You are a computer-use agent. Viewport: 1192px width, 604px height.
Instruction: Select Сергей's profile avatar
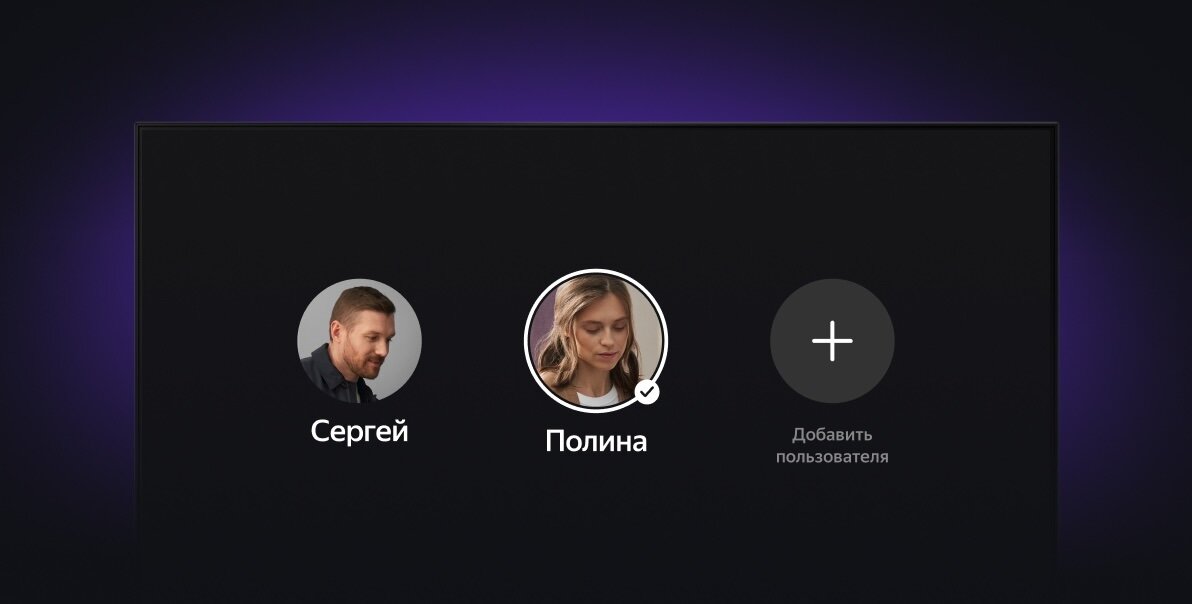coord(360,340)
